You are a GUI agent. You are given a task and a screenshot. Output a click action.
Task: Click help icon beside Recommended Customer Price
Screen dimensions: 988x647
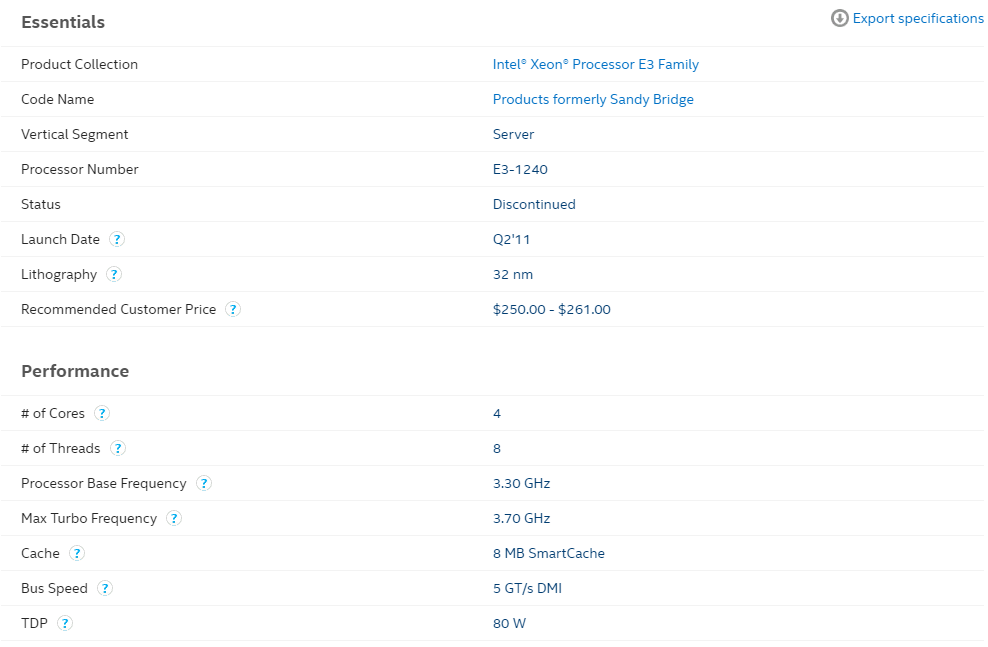[x=233, y=309]
